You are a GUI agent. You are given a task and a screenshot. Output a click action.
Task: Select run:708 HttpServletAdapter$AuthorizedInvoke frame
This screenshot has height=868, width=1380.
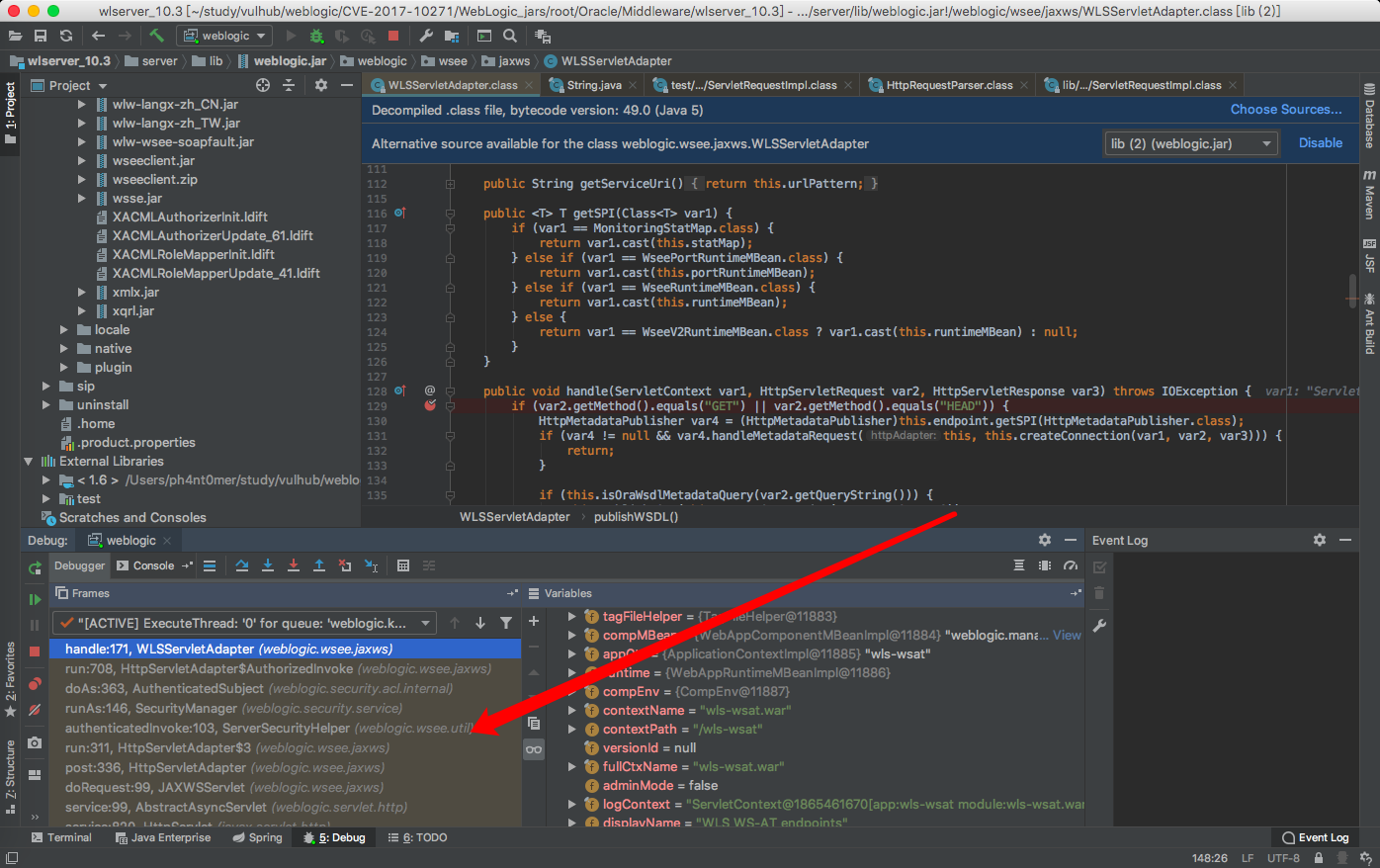tap(286, 668)
